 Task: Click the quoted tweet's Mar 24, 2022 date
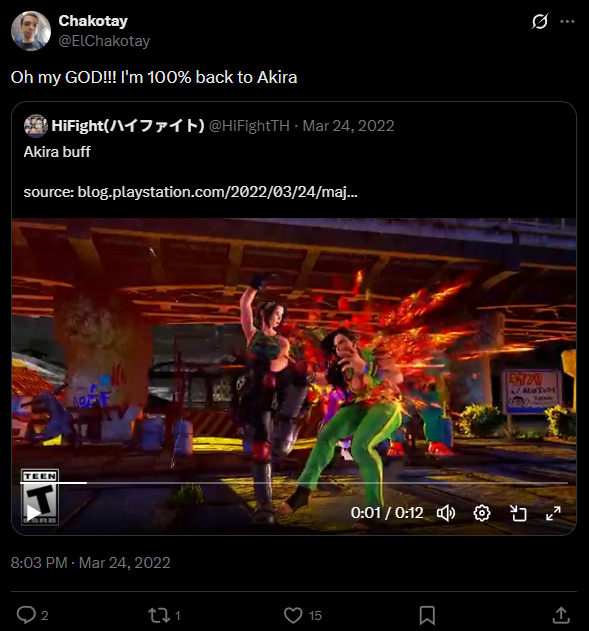[x=348, y=126]
